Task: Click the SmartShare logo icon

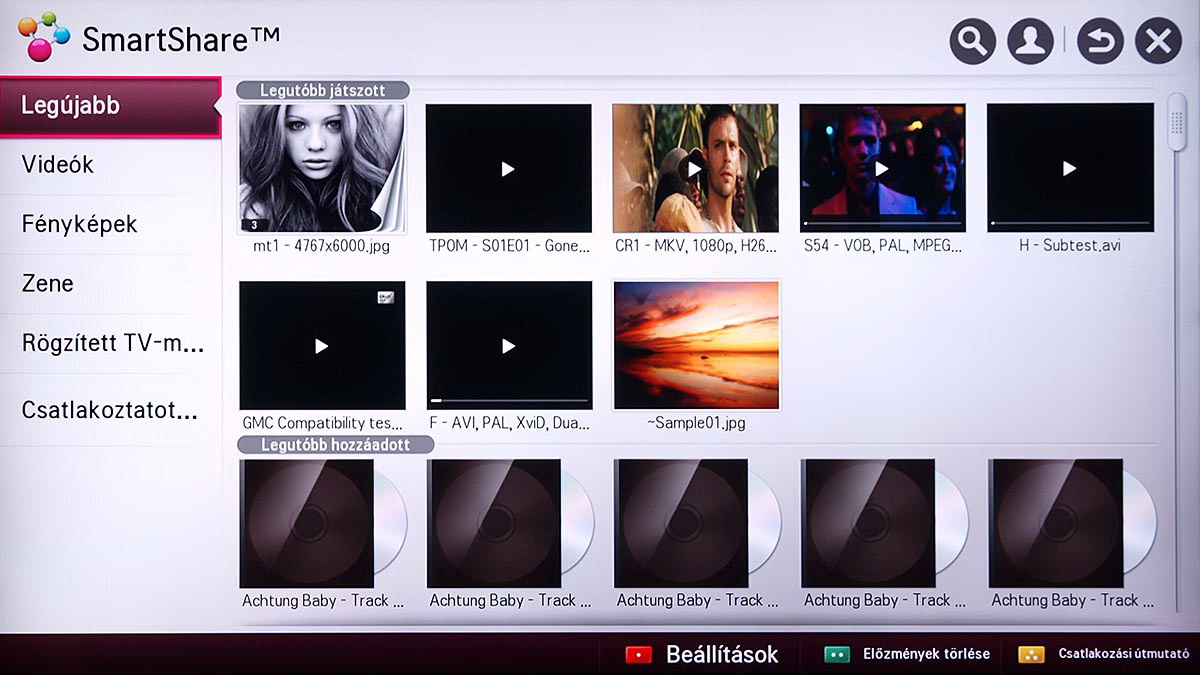Action: (x=43, y=37)
